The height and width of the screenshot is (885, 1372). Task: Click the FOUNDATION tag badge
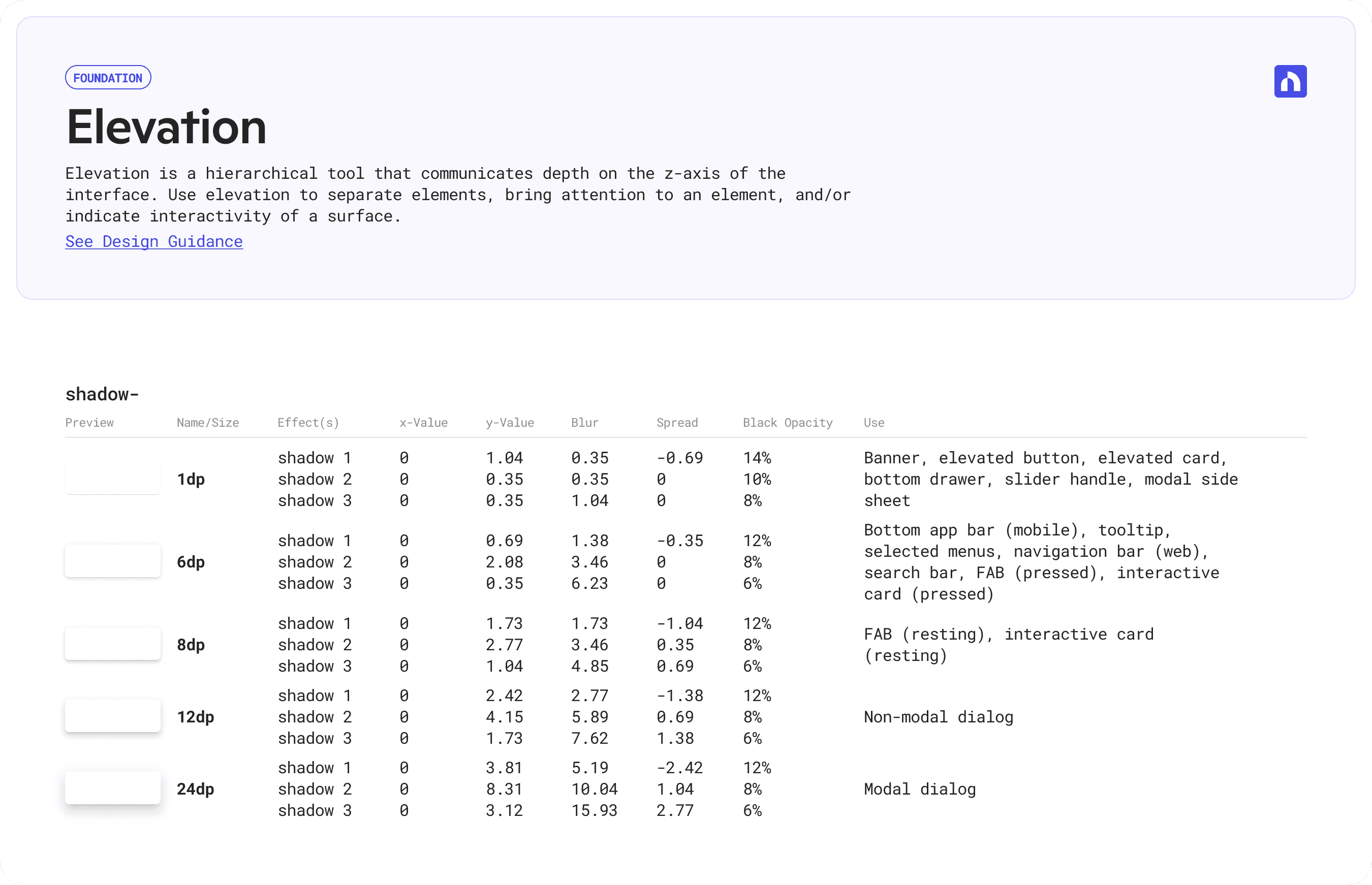108,78
